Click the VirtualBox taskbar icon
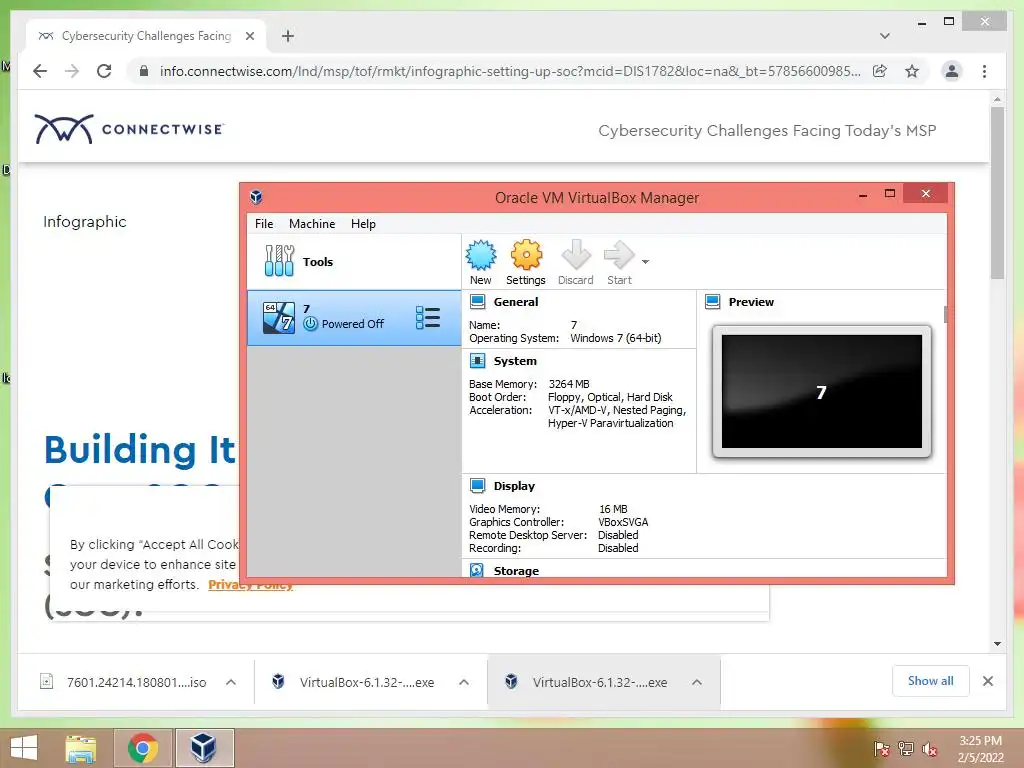 click(204, 748)
